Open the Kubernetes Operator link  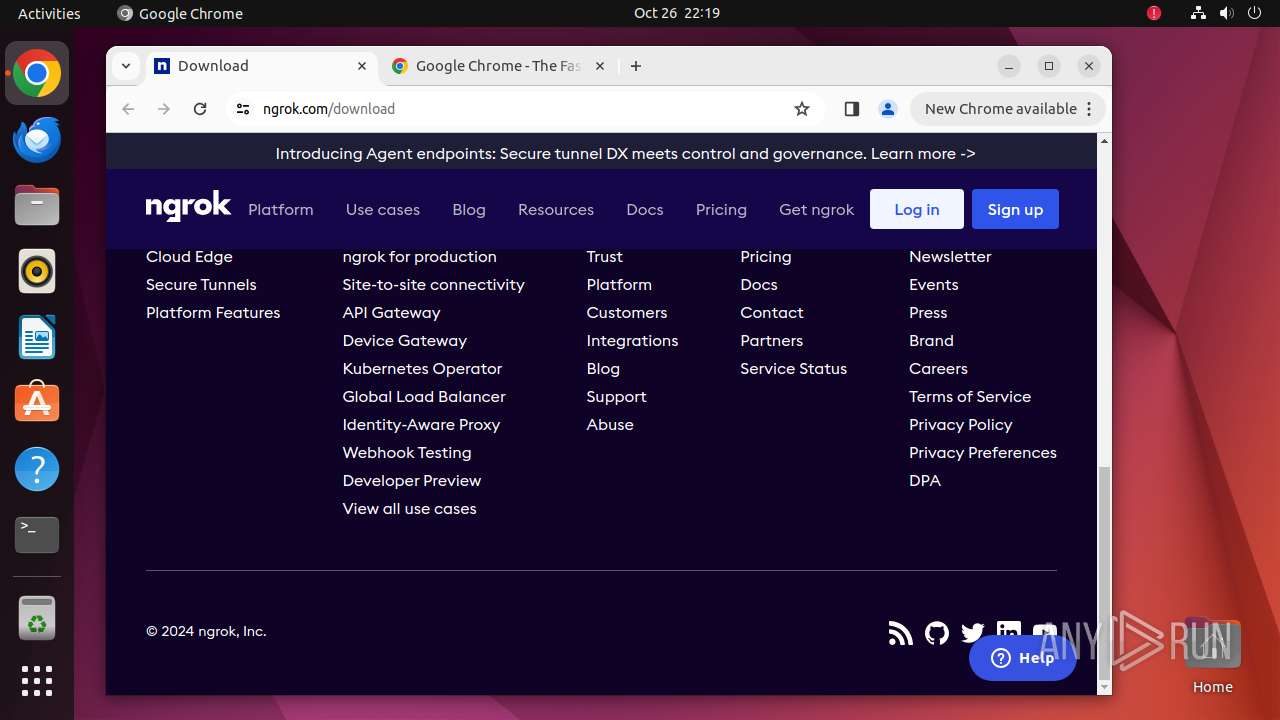(x=422, y=368)
